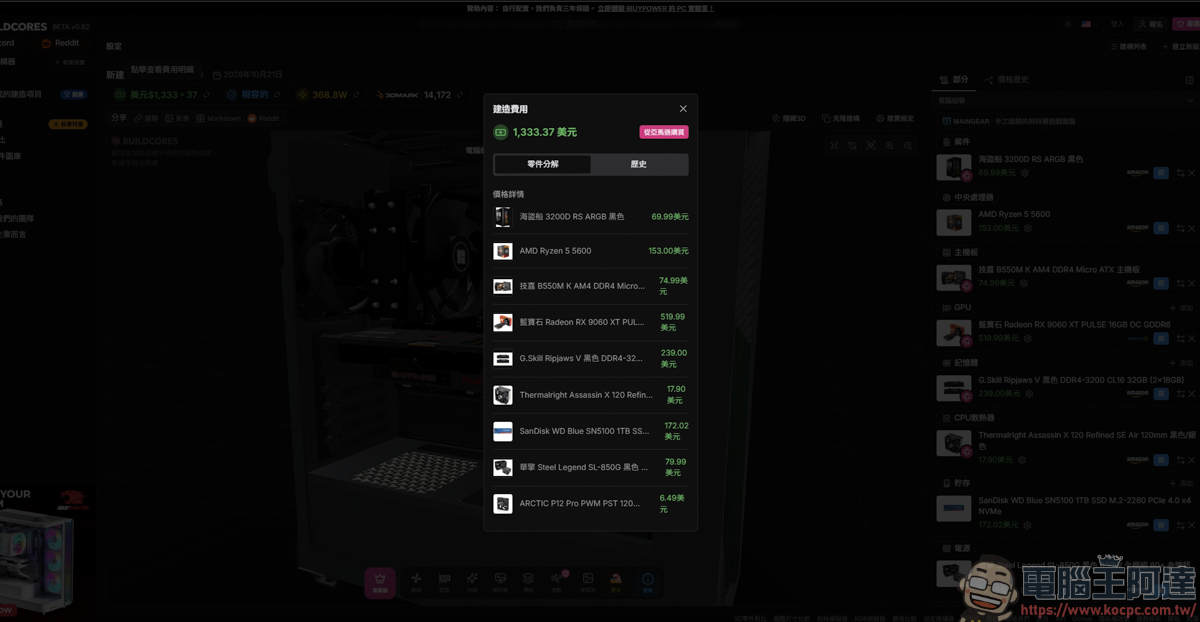Click the 登入 login link
The image size is (1200, 622).
click(1118, 23)
